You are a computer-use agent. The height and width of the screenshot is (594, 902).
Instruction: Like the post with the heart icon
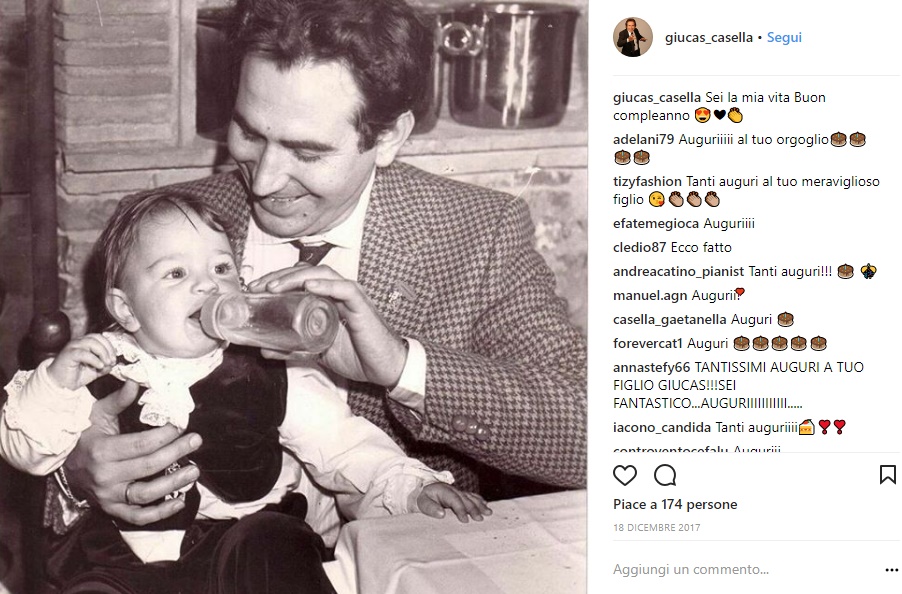(625, 476)
